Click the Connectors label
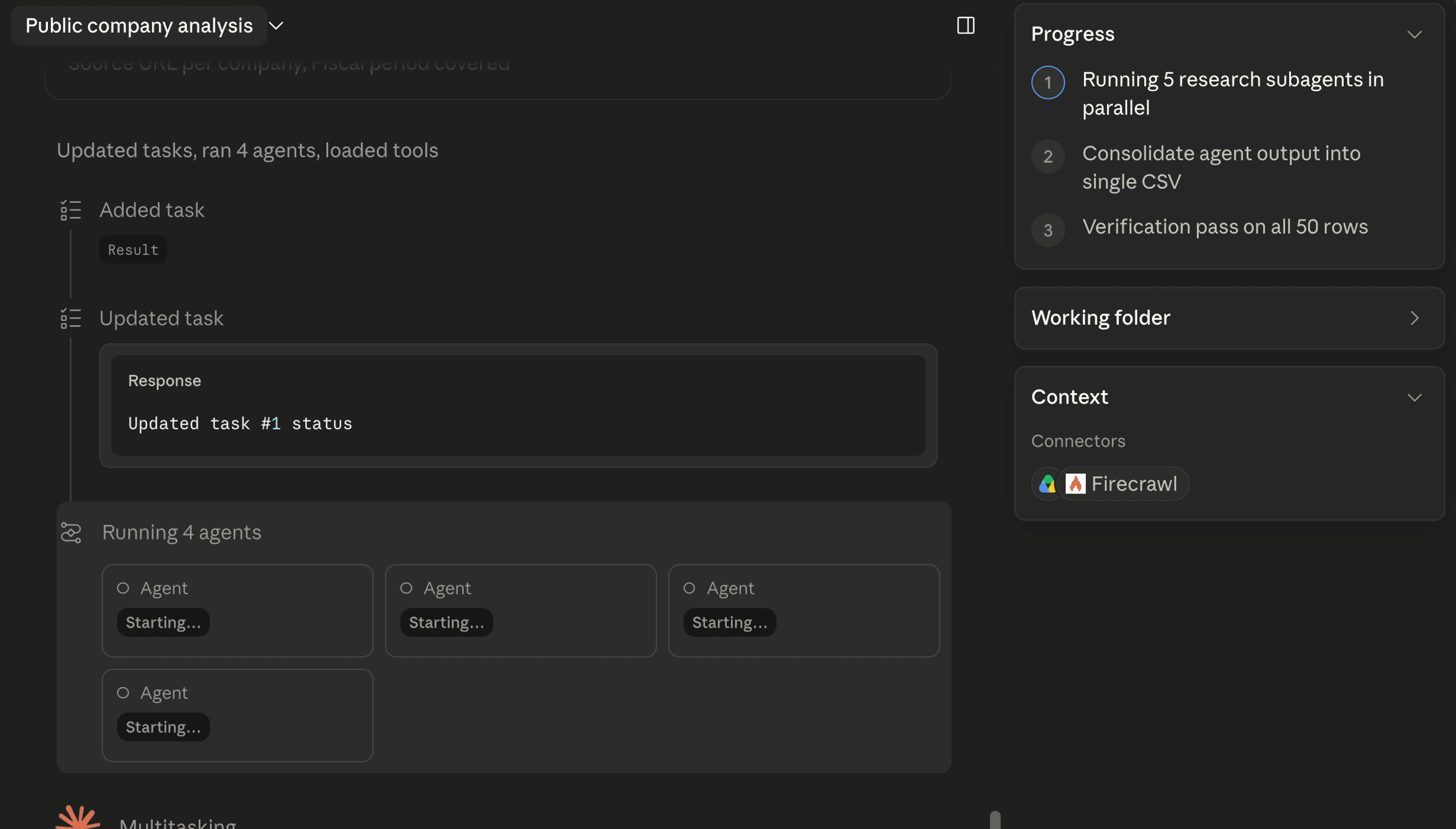The height and width of the screenshot is (829, 1456). [x=1078, y=441]
